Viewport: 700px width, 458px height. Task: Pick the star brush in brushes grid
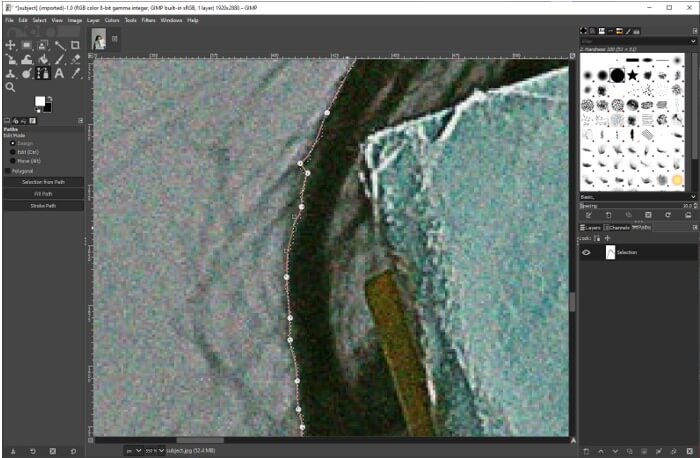(632, 75)
